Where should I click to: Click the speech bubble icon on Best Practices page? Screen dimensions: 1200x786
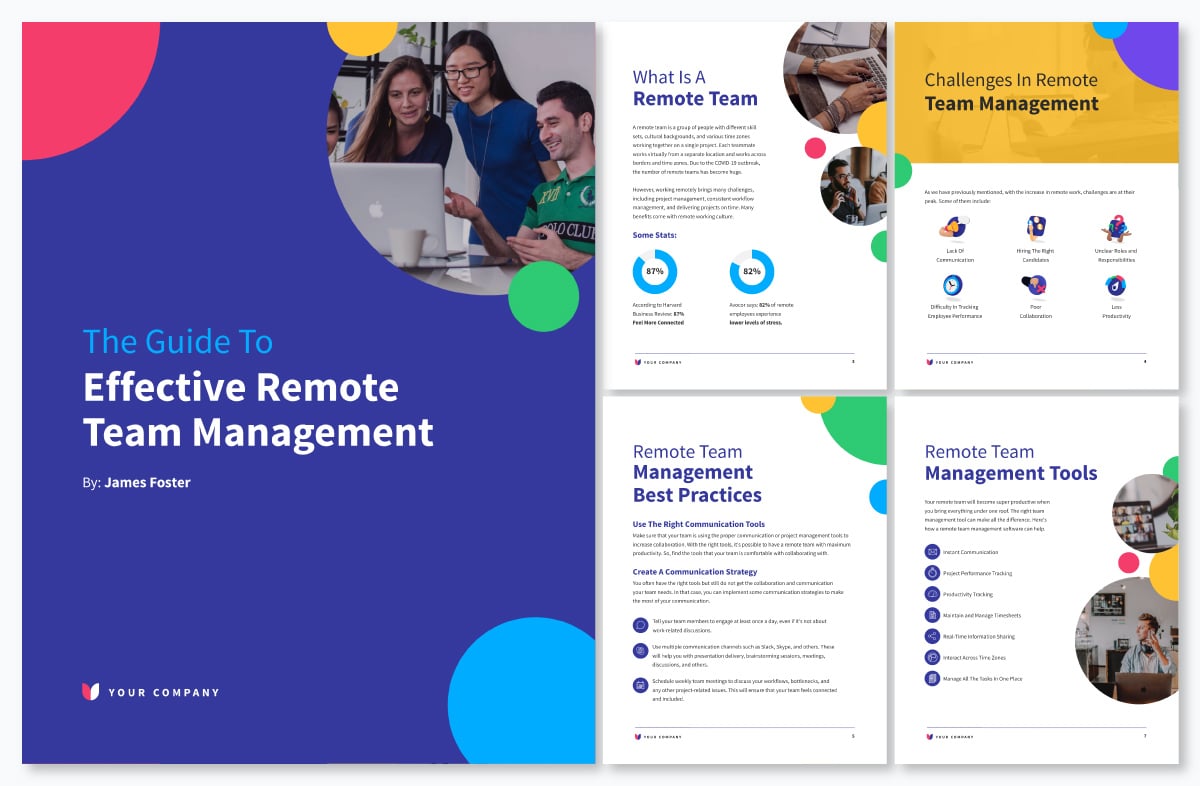(x=640, y=625)
